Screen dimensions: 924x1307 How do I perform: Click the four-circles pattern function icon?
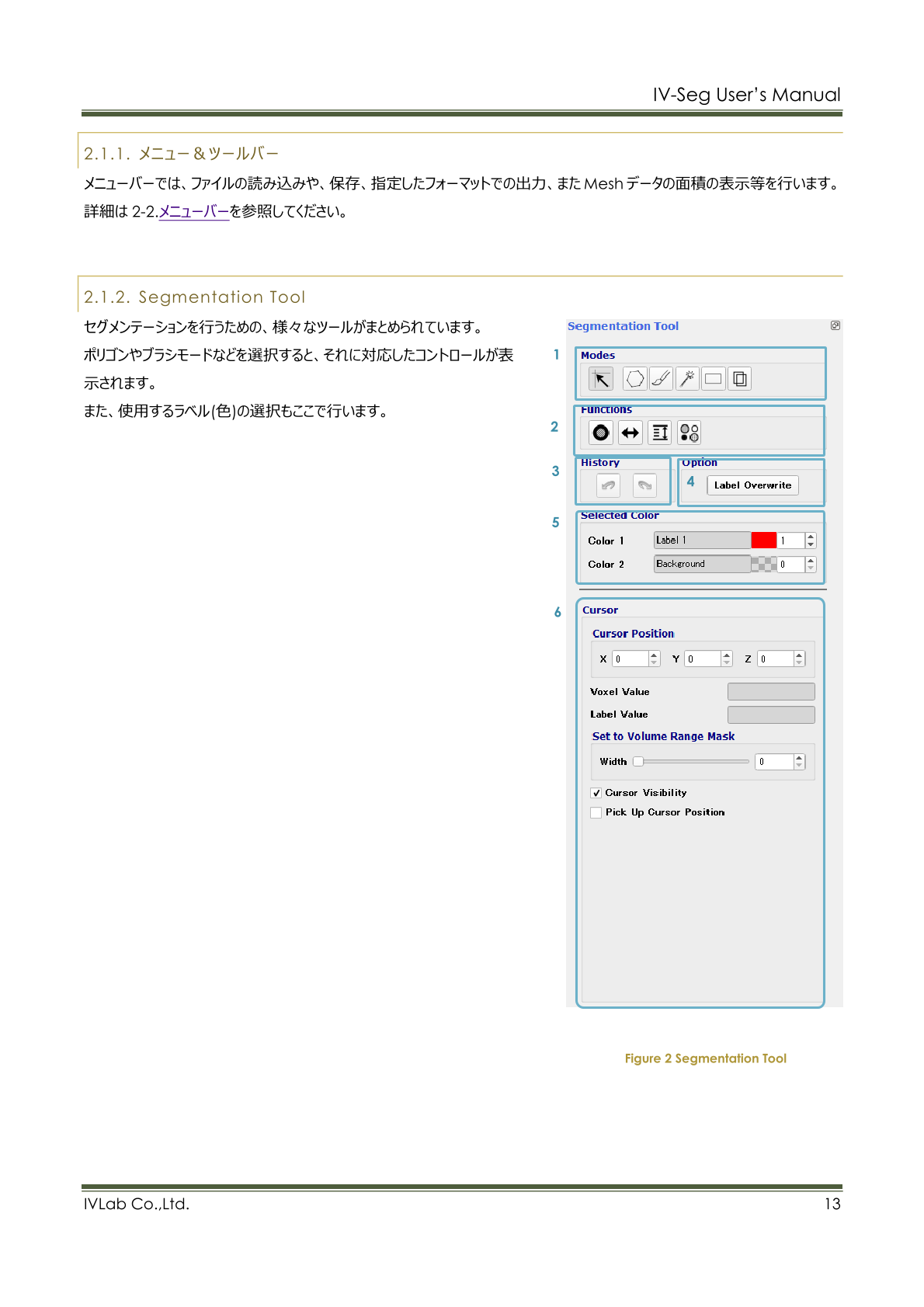click(x=690, y=433)
